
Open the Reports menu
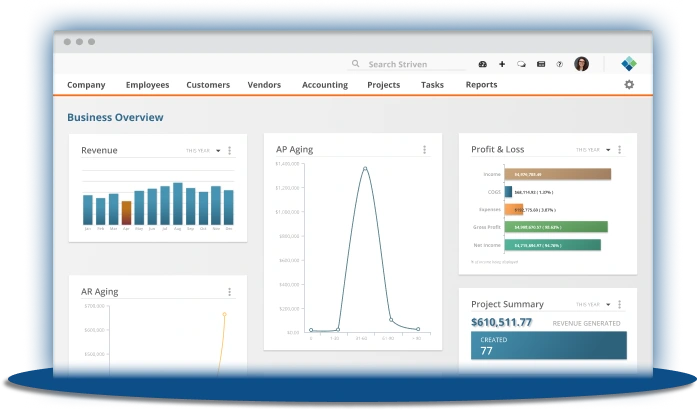point(481,84)
